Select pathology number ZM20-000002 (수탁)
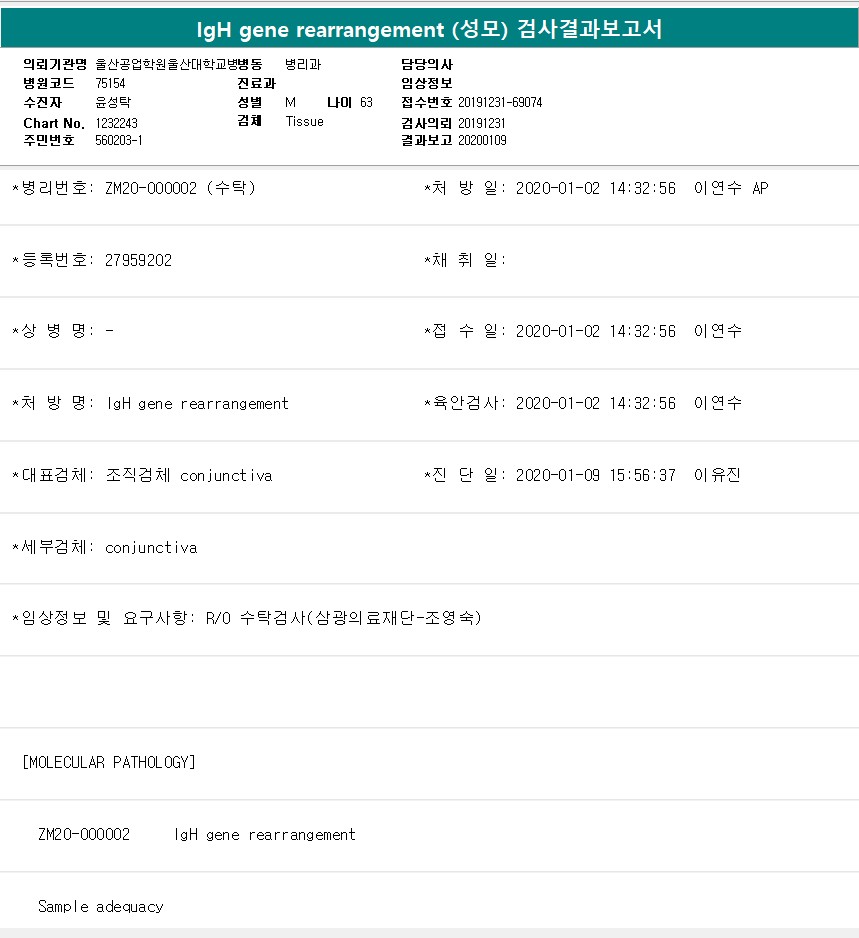This screenshot has height=938, width=859. click(181, 188)
